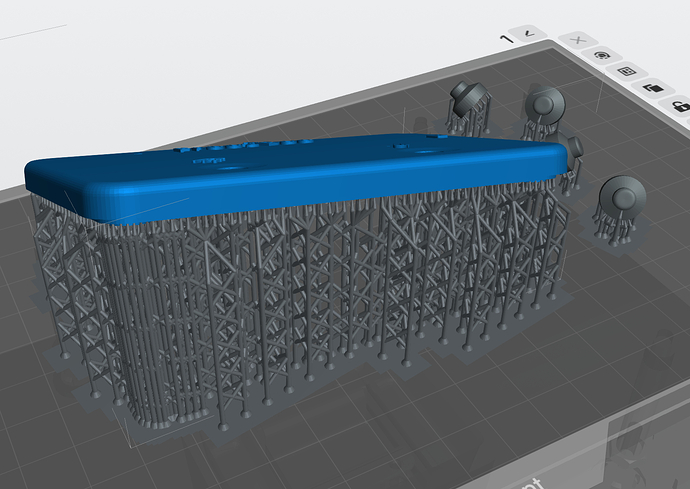Open the layout grid icon on the plate toolbar
Image resolution: width=690 pixels, height=489 pixels.
point(627,72)
